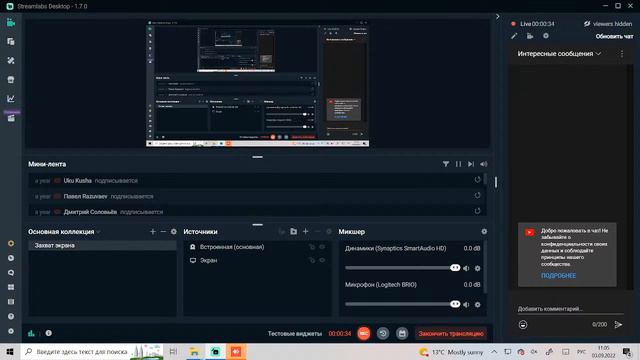Screen dimensions: 640x360
Task: Open Help question-mark icon in sidebar
Action: click(x=11, y=316)
